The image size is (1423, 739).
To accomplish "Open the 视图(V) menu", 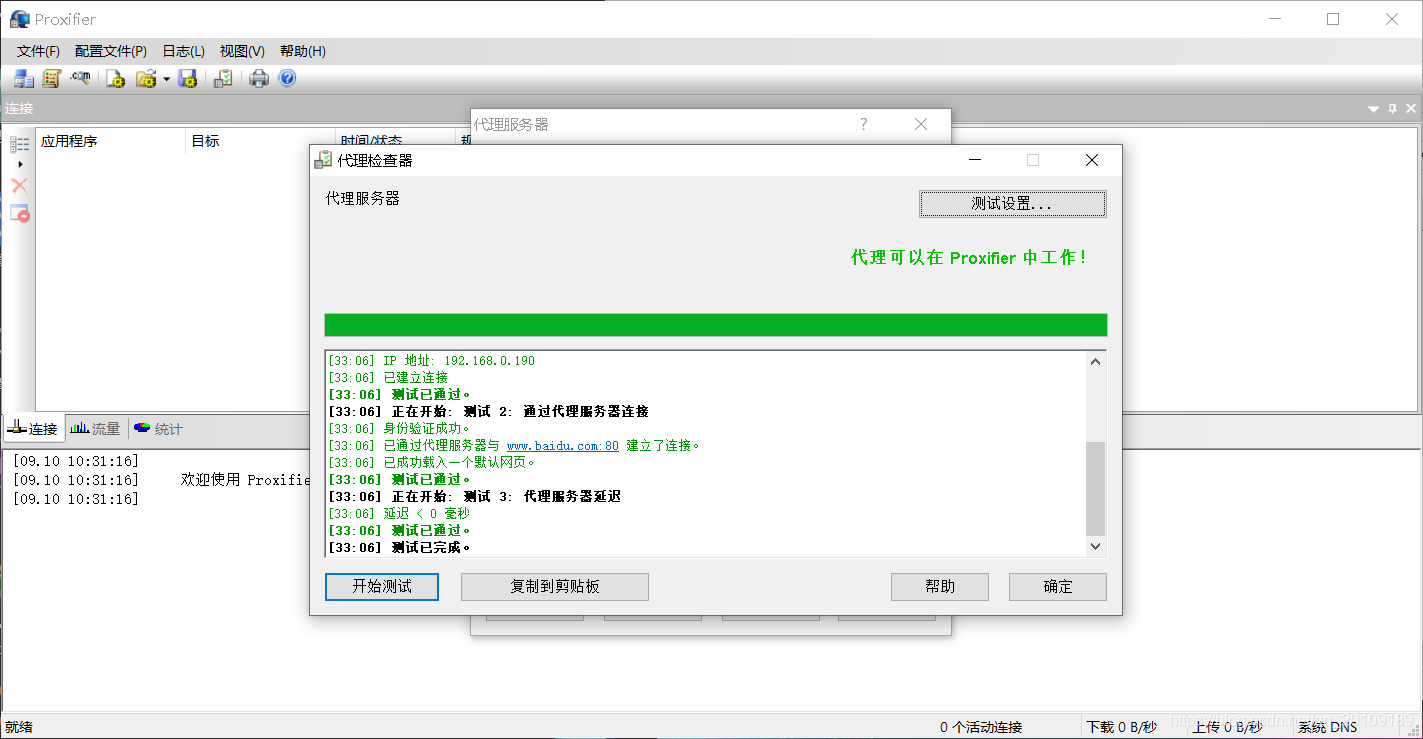I will [242, 51].
